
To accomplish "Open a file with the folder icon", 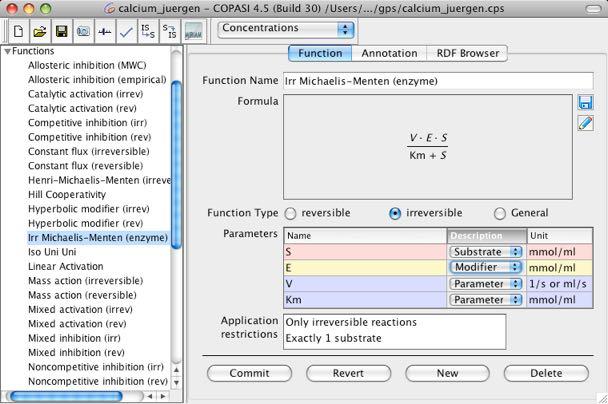I will tap(40, 31).
